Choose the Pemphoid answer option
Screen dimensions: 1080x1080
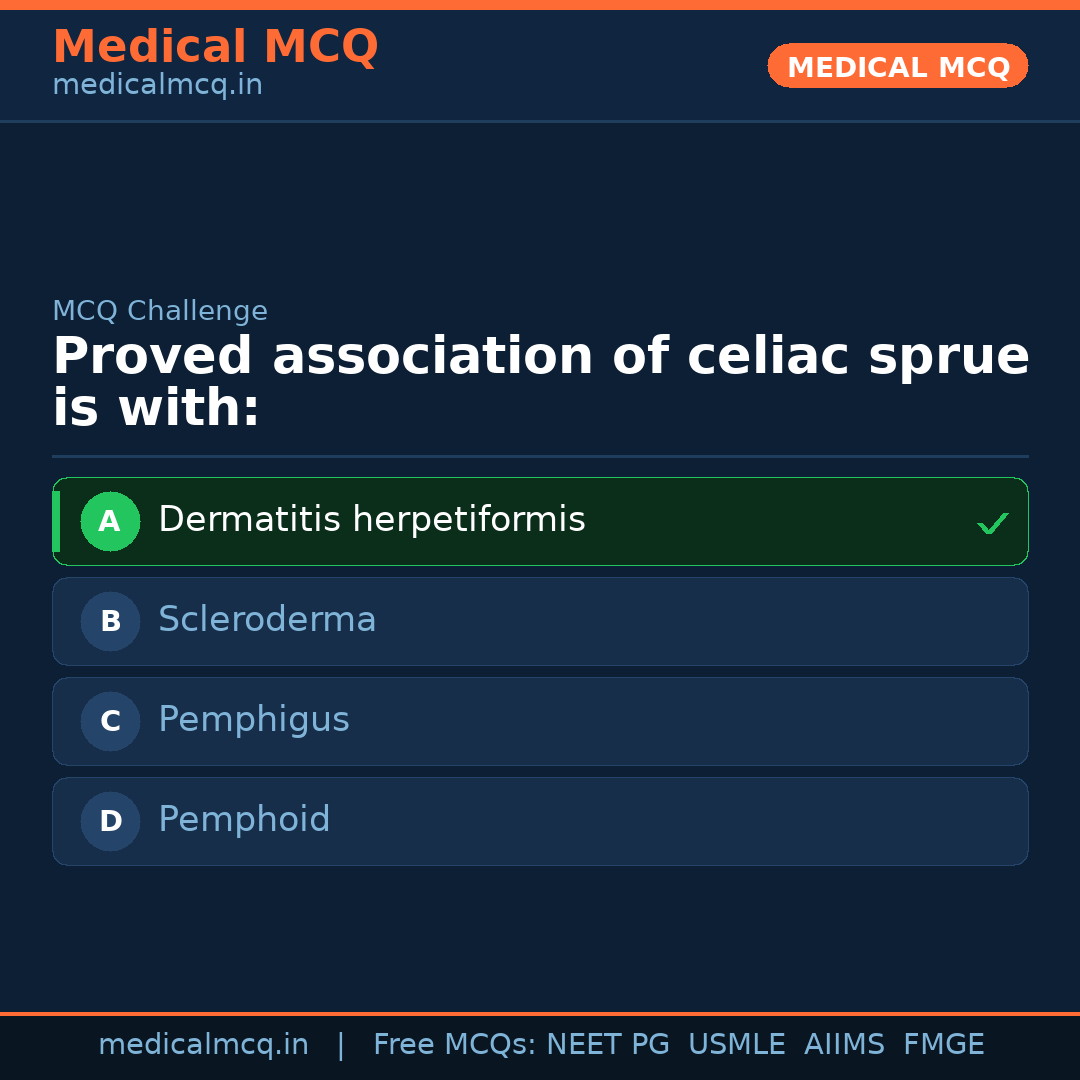click(x=244, y=820)
